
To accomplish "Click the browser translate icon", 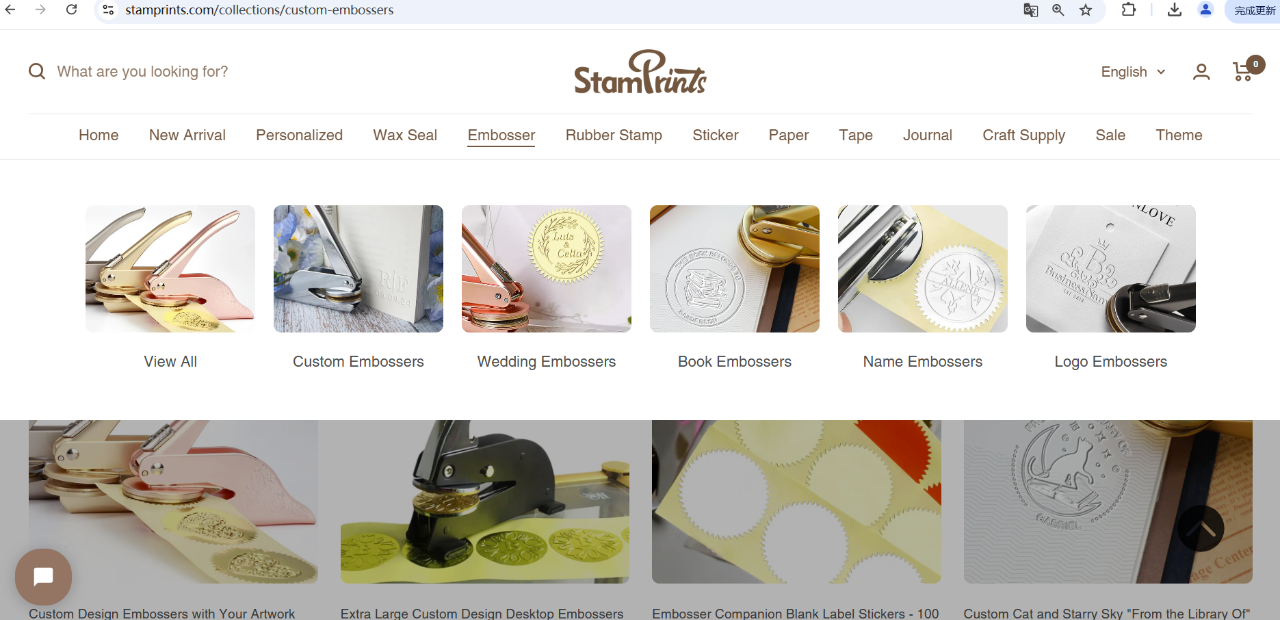I will (1030, 10).
